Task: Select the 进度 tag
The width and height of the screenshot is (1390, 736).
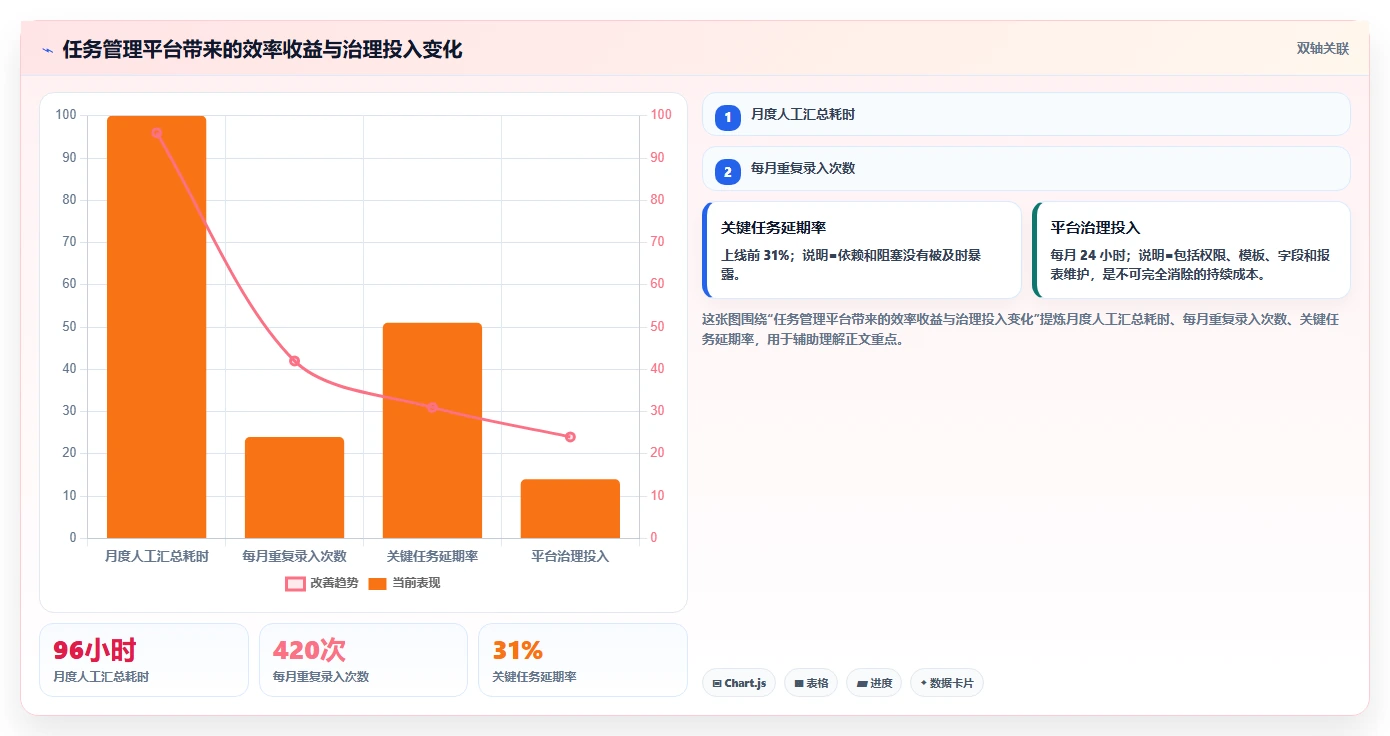Action: coord(874,683)
